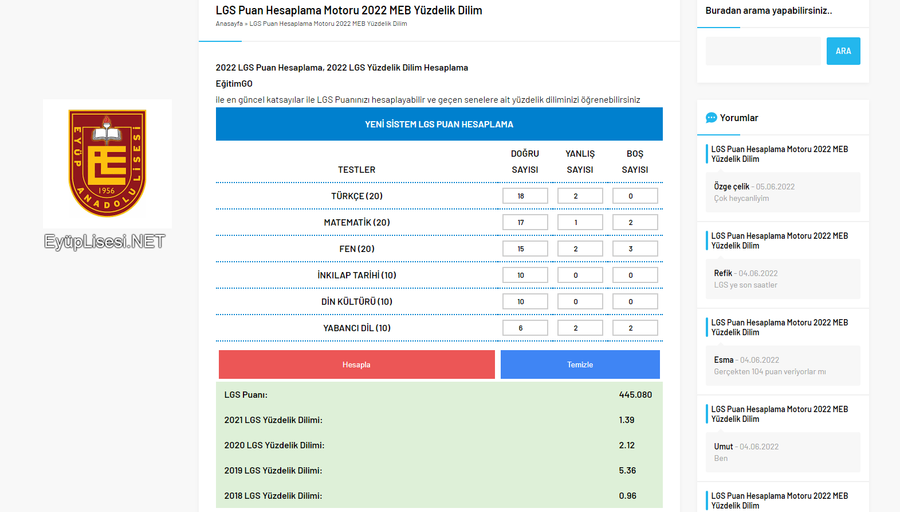Click the 'Gerçekten 104 puan veriyorlar mı' comment
The height and width of the screenshot is (512, 900).
[770, 372]
